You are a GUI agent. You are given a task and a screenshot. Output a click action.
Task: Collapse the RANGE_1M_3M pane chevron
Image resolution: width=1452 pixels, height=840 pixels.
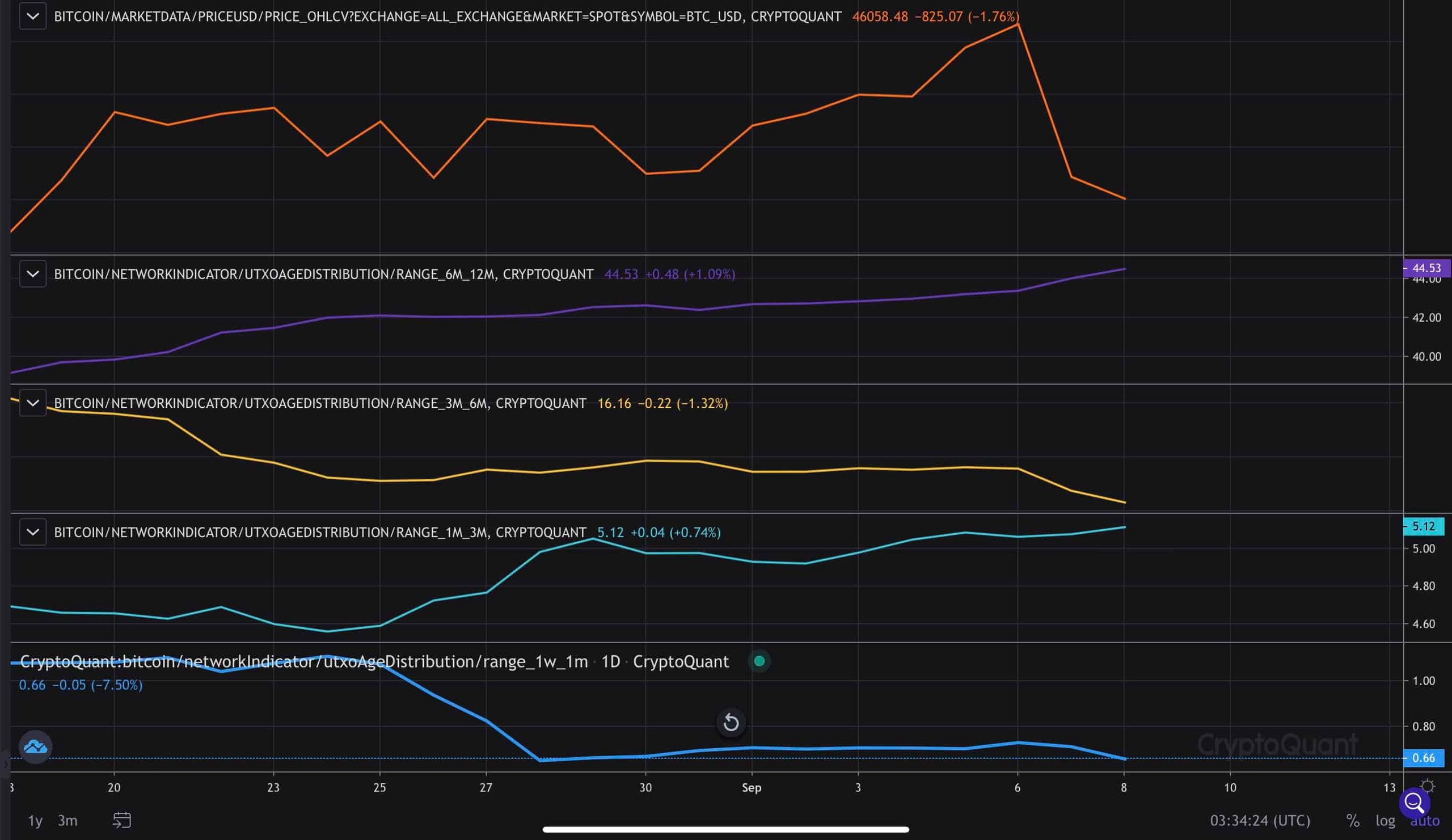click(33, 532)
